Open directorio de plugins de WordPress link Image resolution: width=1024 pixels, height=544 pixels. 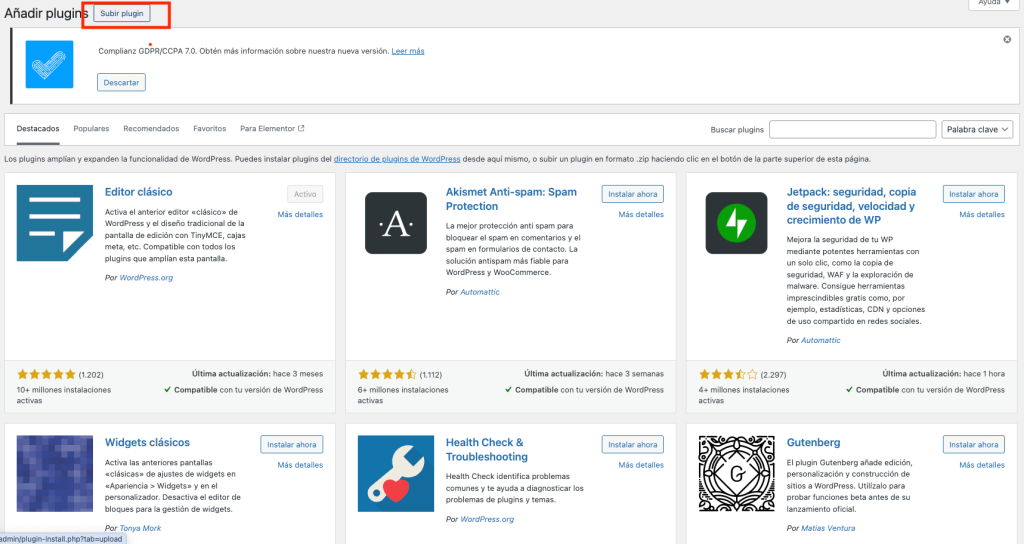[x=397, y=159]
